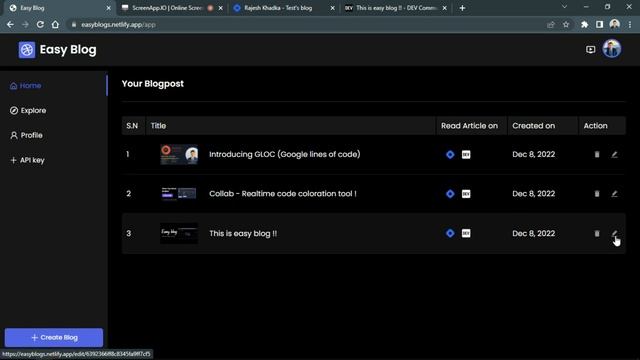
Task: Toggle the browser side panel
Action: click(x=599, y=24)
